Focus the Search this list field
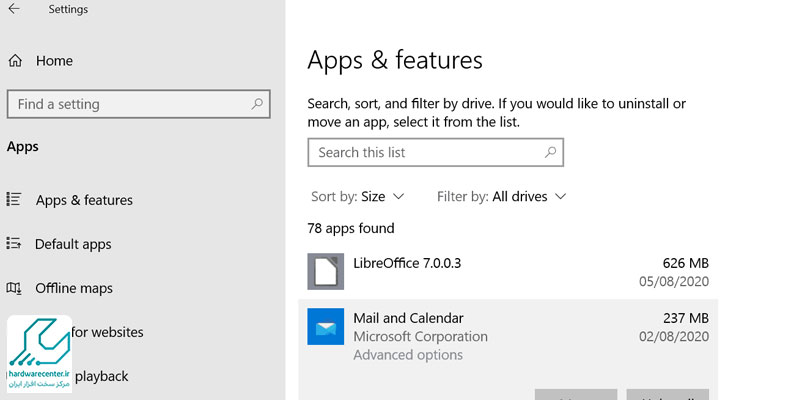 point(435,152)
